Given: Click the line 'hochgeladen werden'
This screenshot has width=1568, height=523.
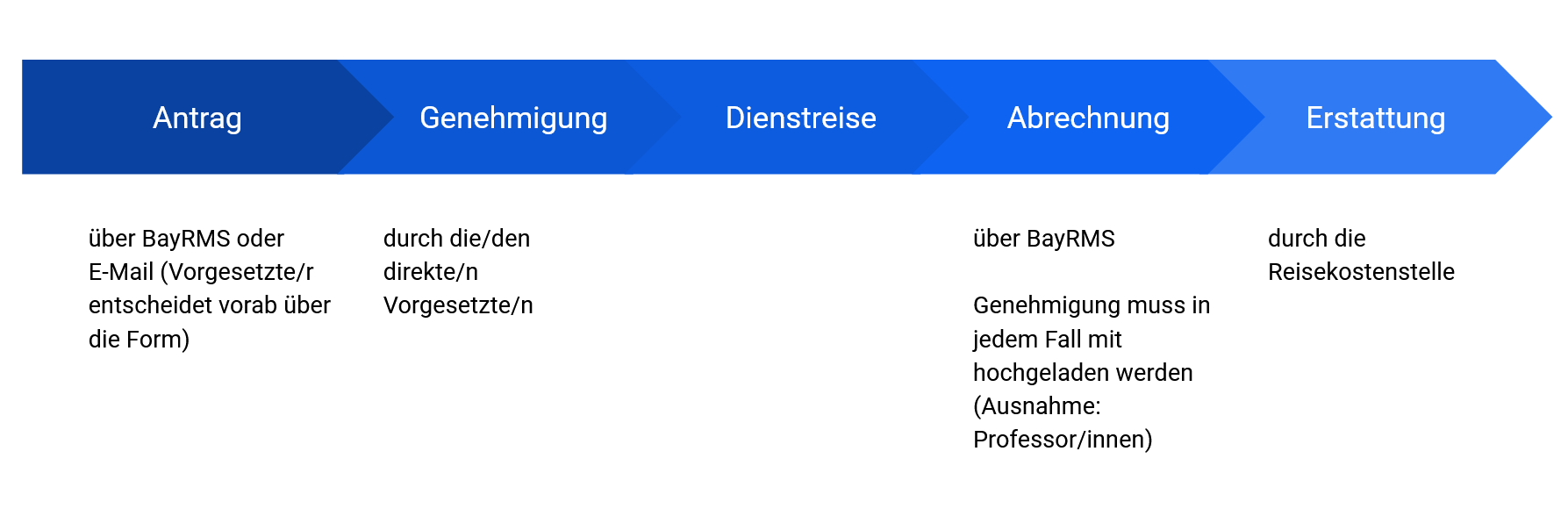Looking at the screenshot, I should point(1083,373).
